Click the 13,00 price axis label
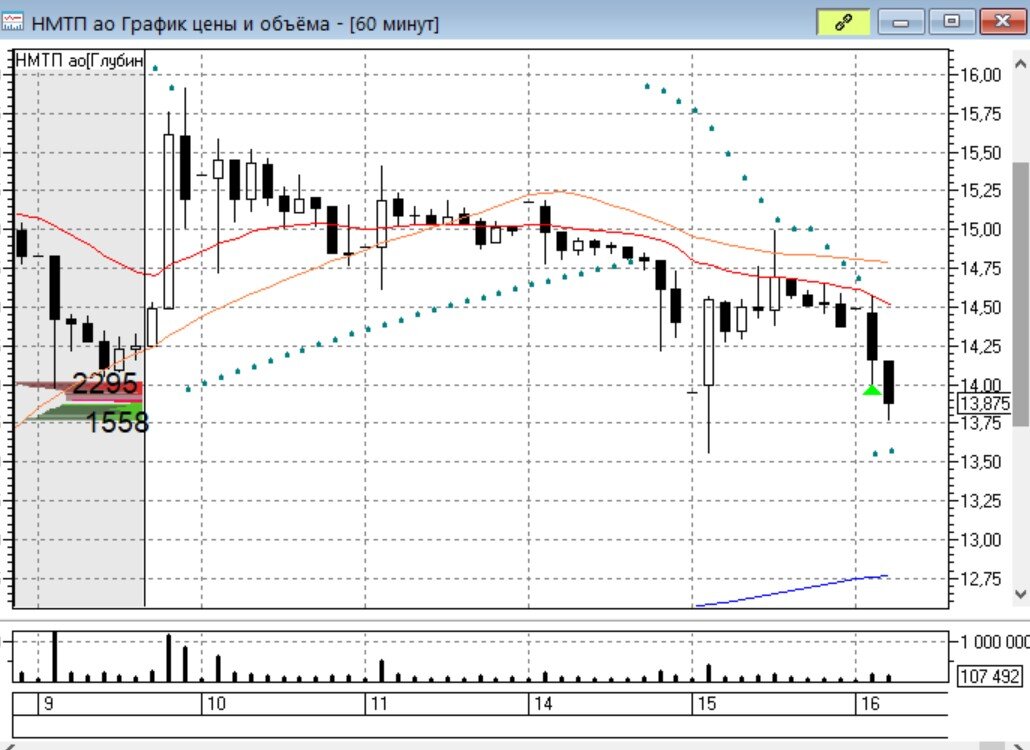Viewport: 1030px width, 750px height. 981,540
